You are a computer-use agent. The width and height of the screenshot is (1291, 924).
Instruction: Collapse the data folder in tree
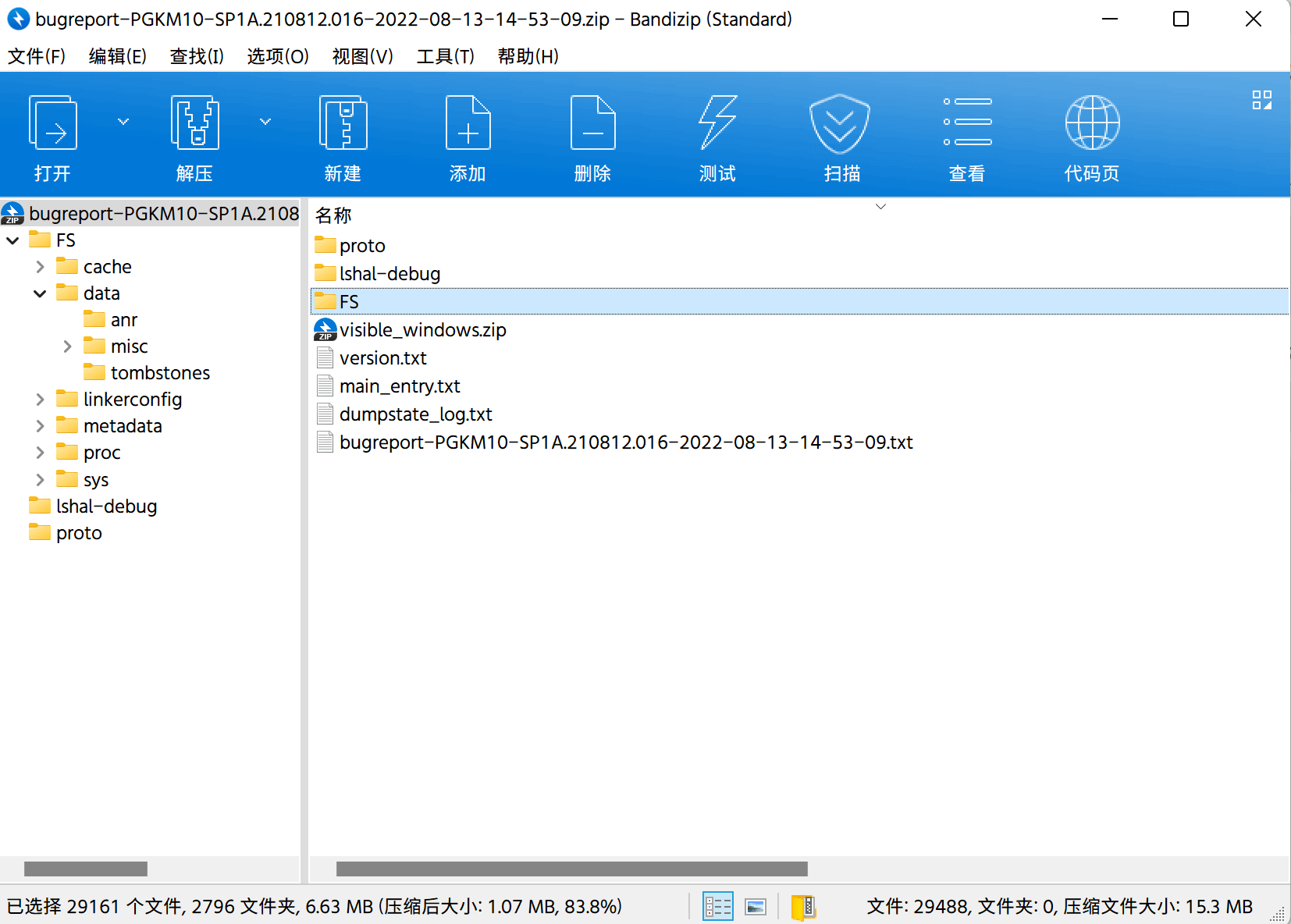40,293
